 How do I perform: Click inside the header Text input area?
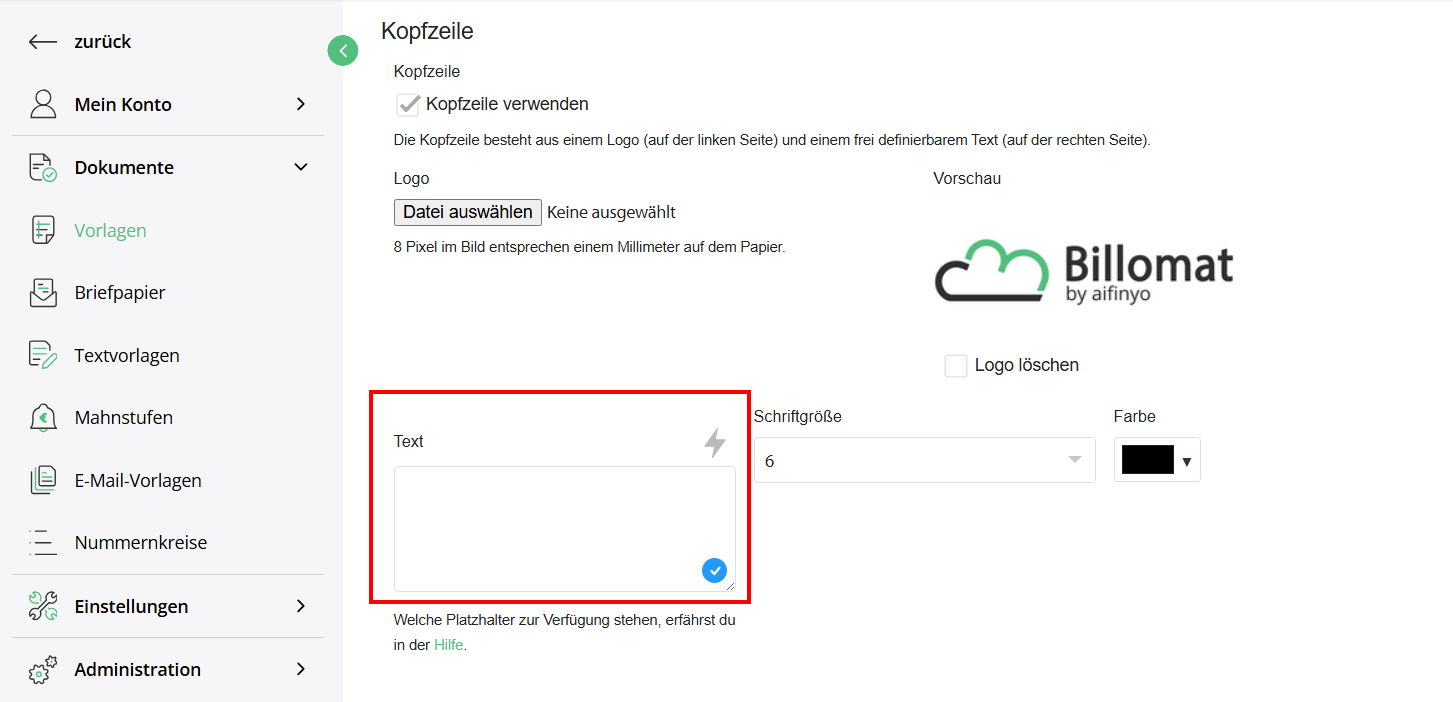coord(565,528)
